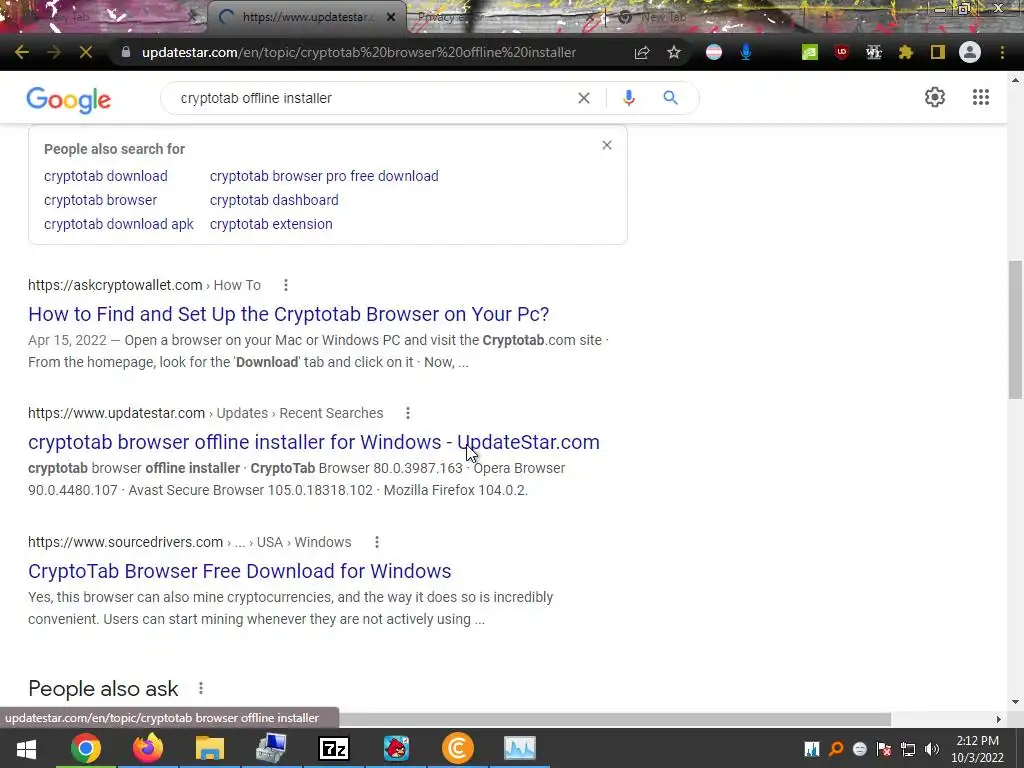Search for 'cryptotab browser pro free download'
Image resolution: width=1024 pixels, height=768 pixels.
(324, 176)
